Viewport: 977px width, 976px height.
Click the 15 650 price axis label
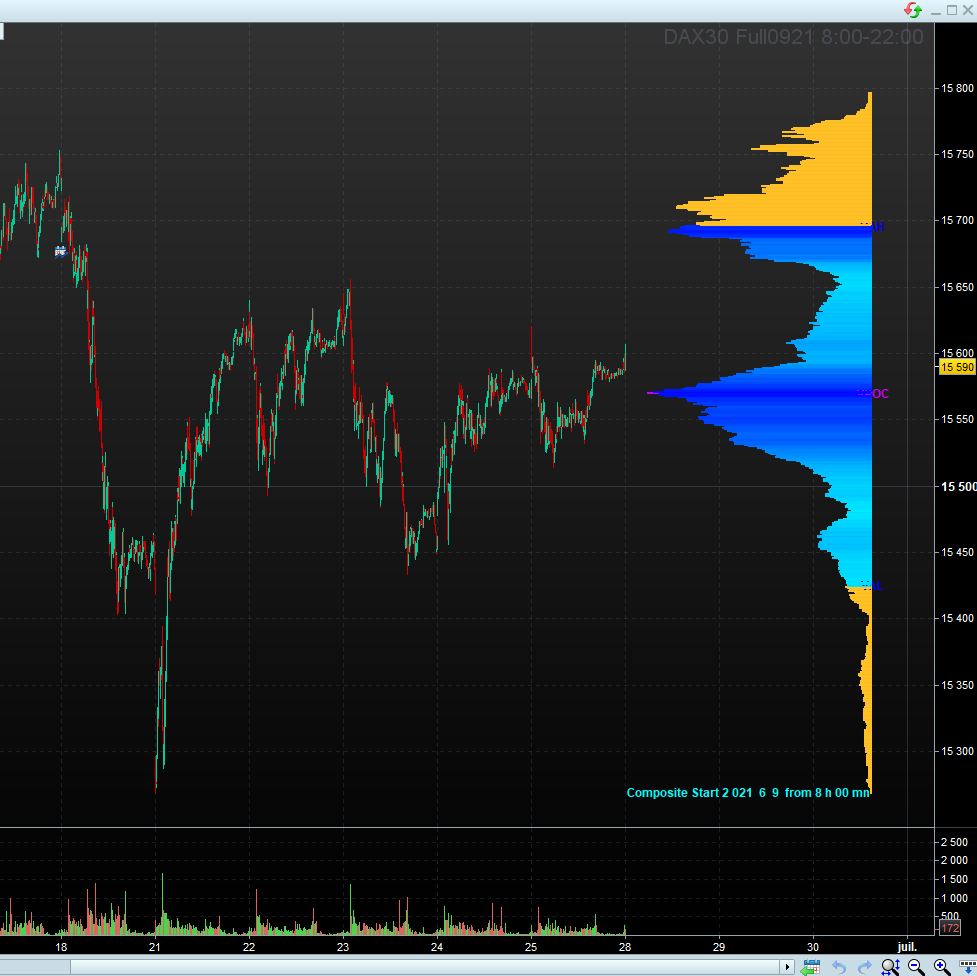957,287
